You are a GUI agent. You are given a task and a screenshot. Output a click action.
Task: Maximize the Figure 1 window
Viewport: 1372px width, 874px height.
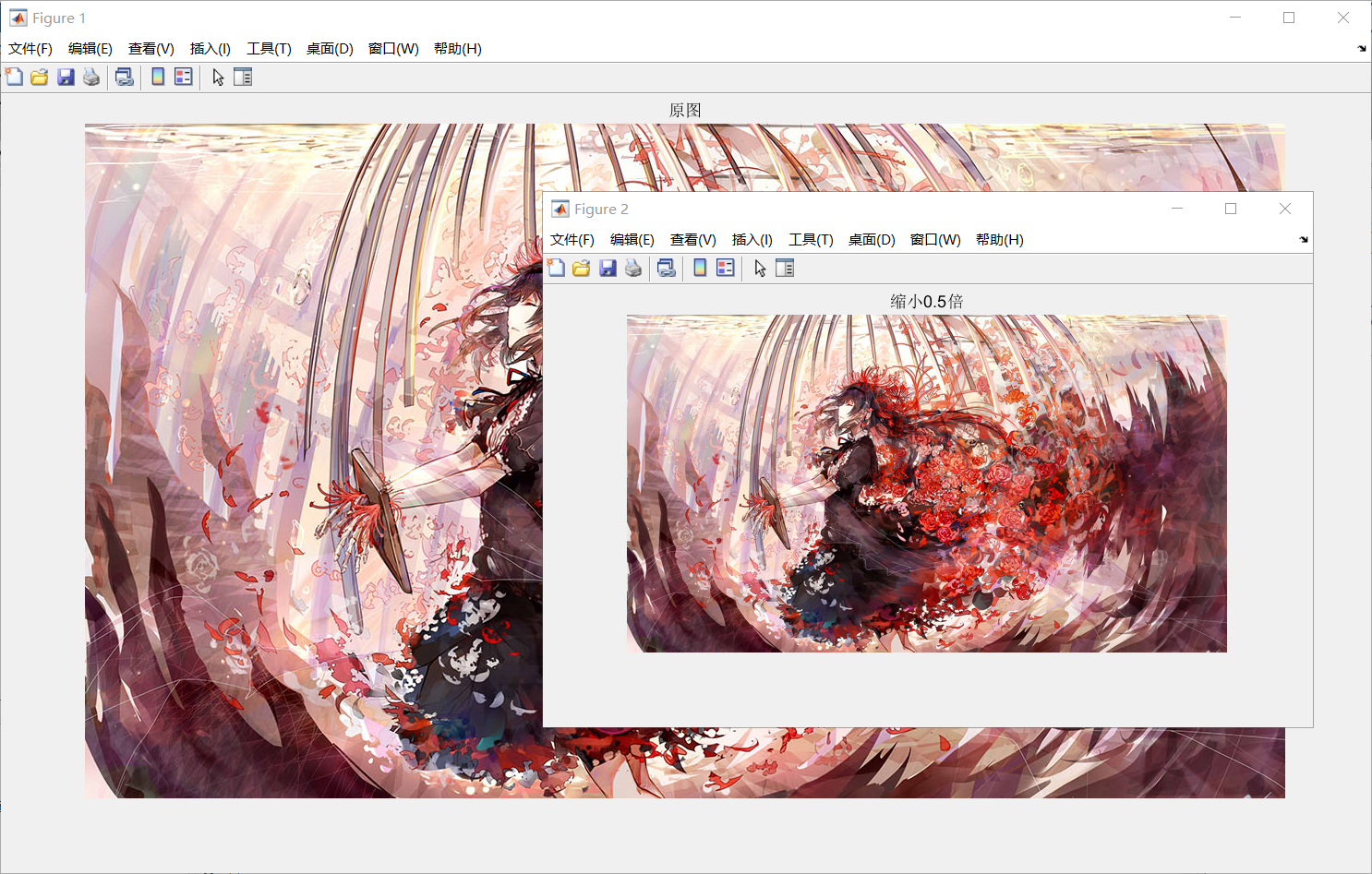[1289, 18]
